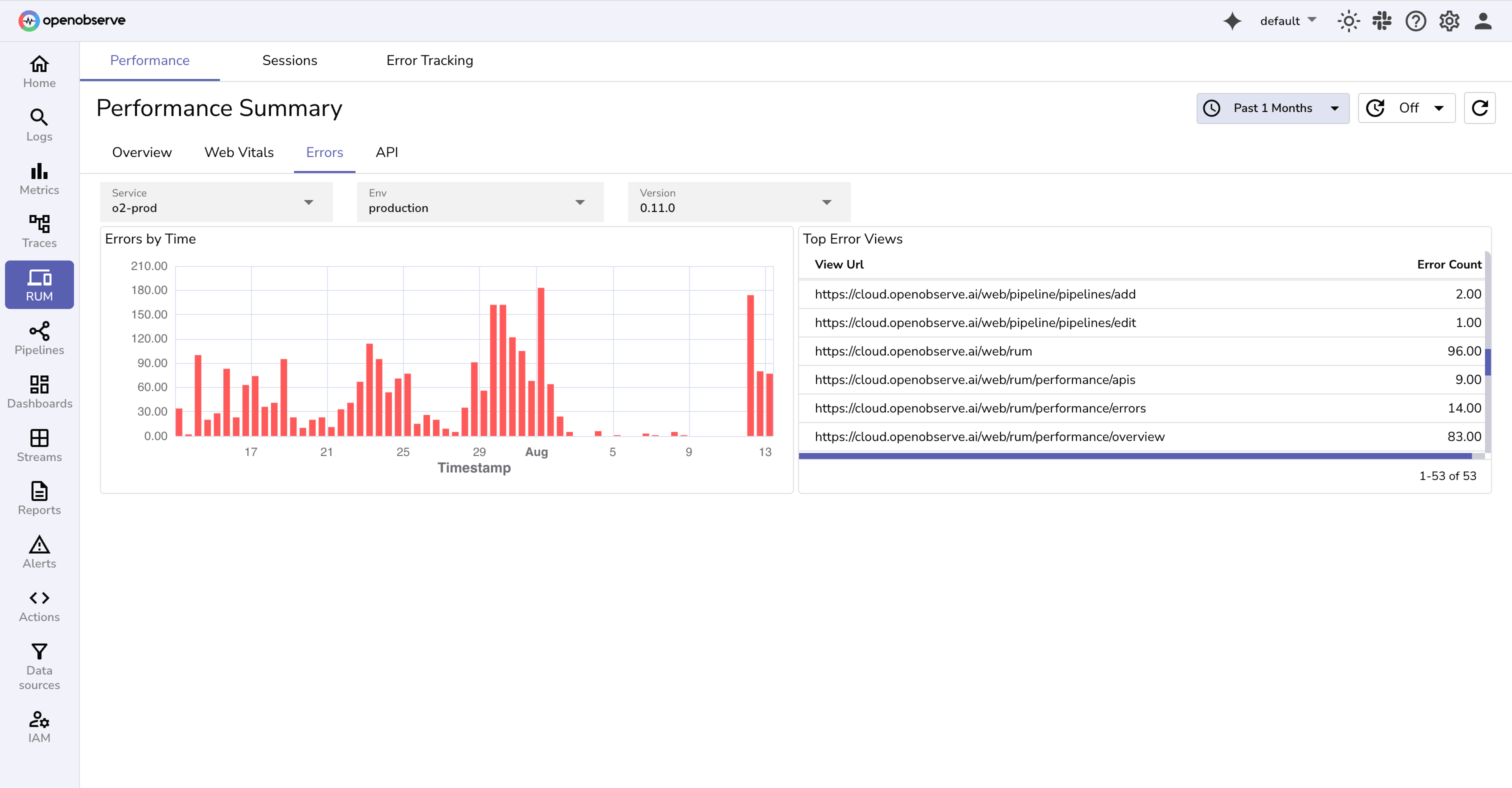This screenshot has width=1512, height=788.
Task: Open the Metrics panel
Action: [x=38, y=178]
